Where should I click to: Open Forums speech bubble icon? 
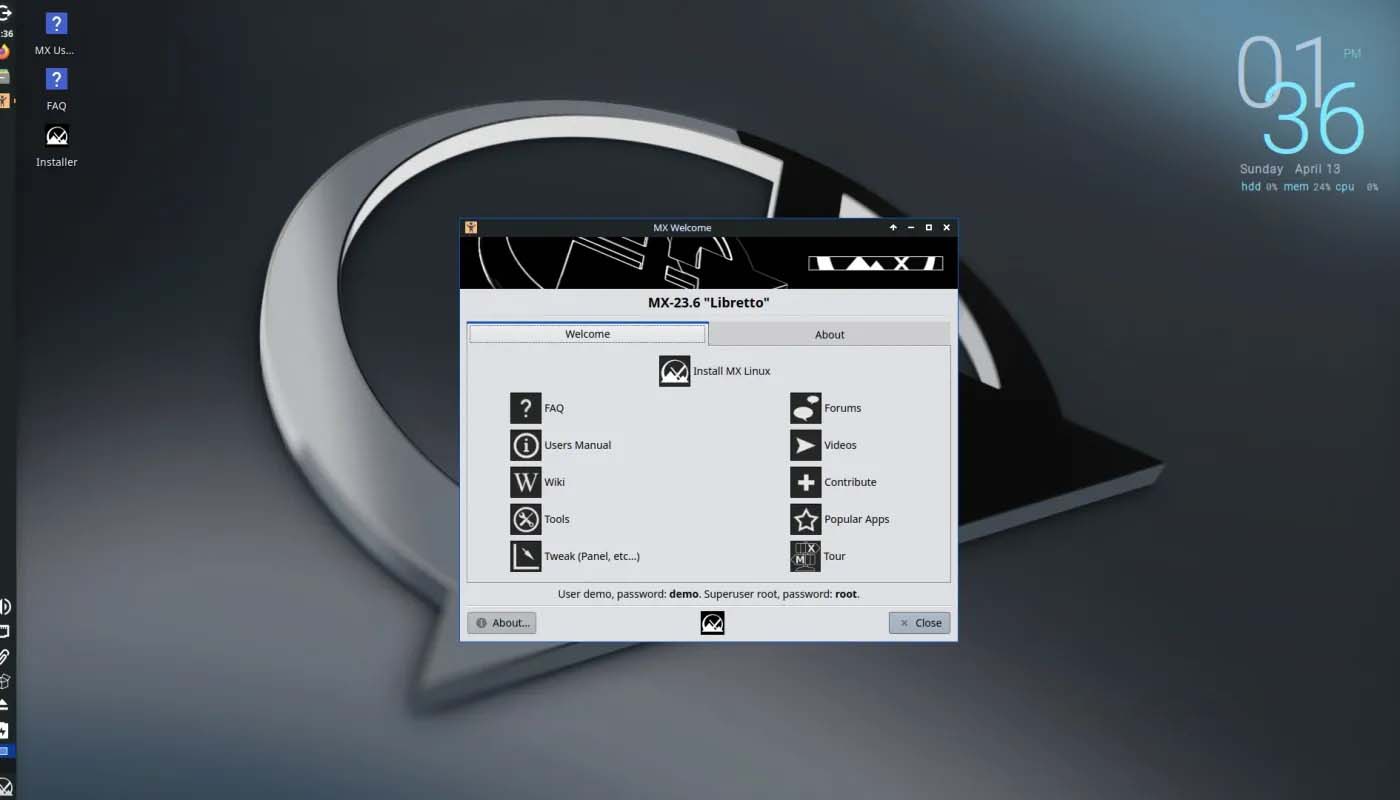(805, 408)
